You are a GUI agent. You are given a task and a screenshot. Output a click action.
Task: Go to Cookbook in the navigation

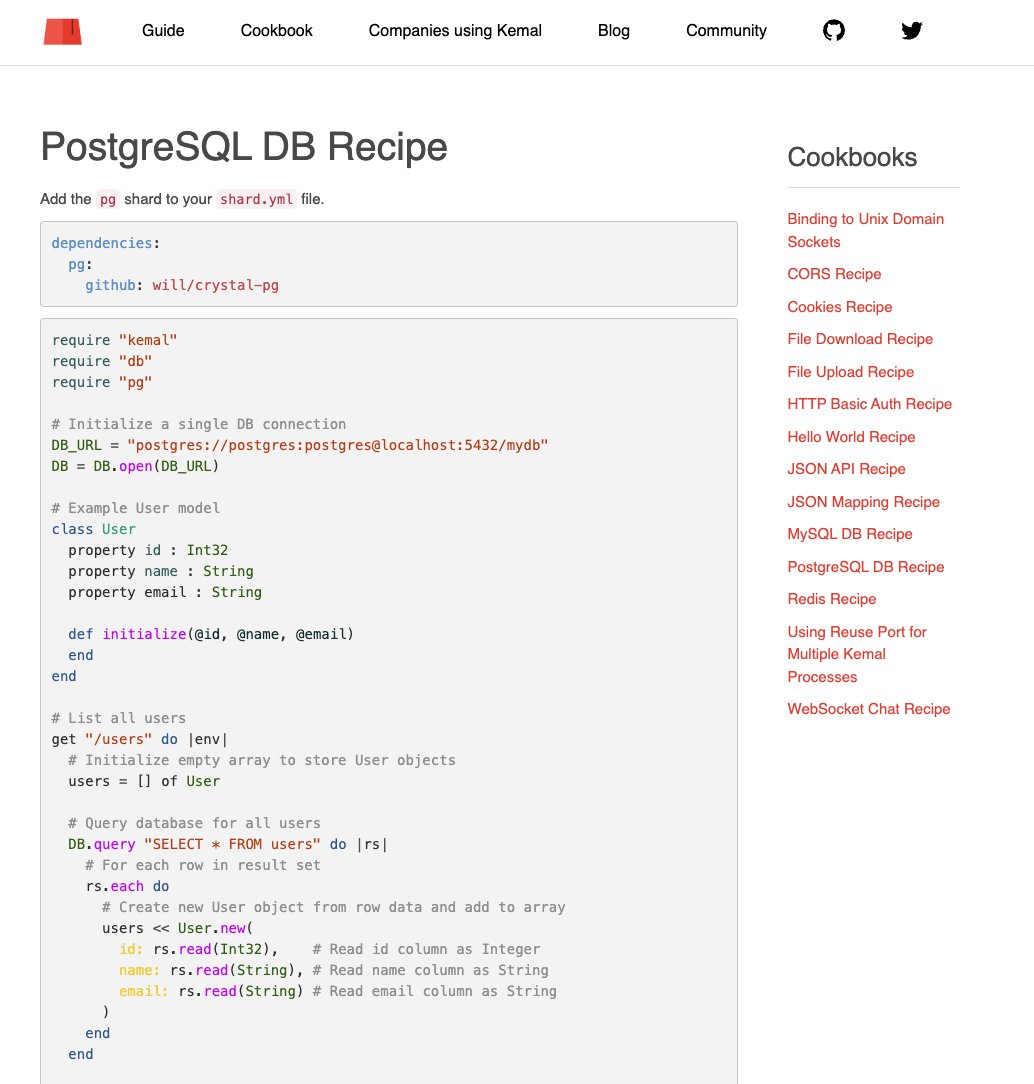click(276, 30)
